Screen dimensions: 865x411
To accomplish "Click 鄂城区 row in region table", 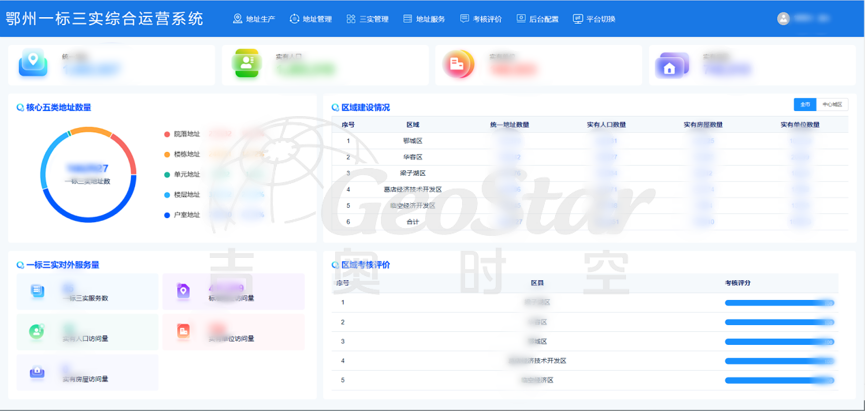I will coord(412,141).
